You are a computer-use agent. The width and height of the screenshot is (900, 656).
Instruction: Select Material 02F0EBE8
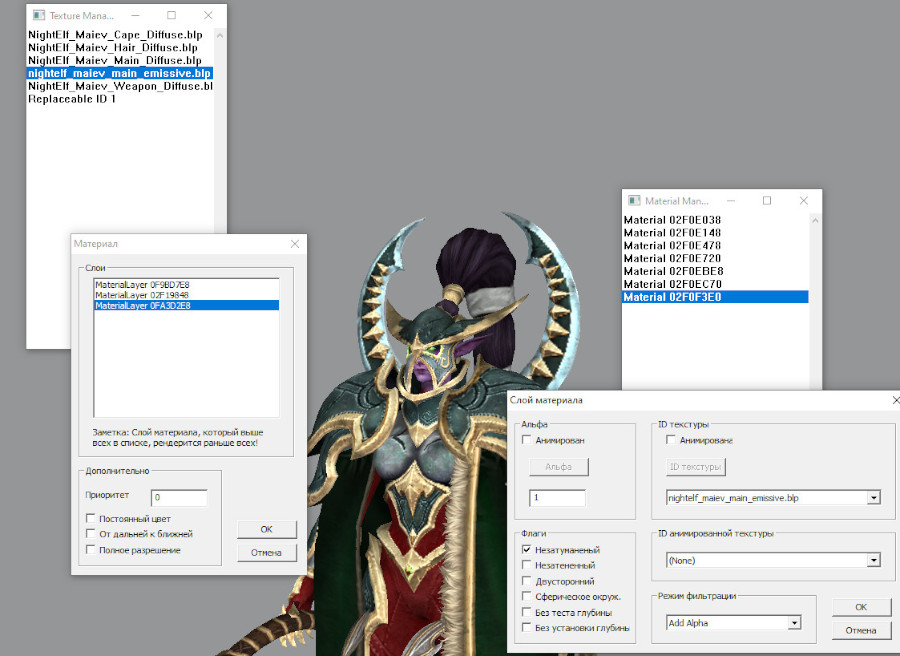point(716,271)
